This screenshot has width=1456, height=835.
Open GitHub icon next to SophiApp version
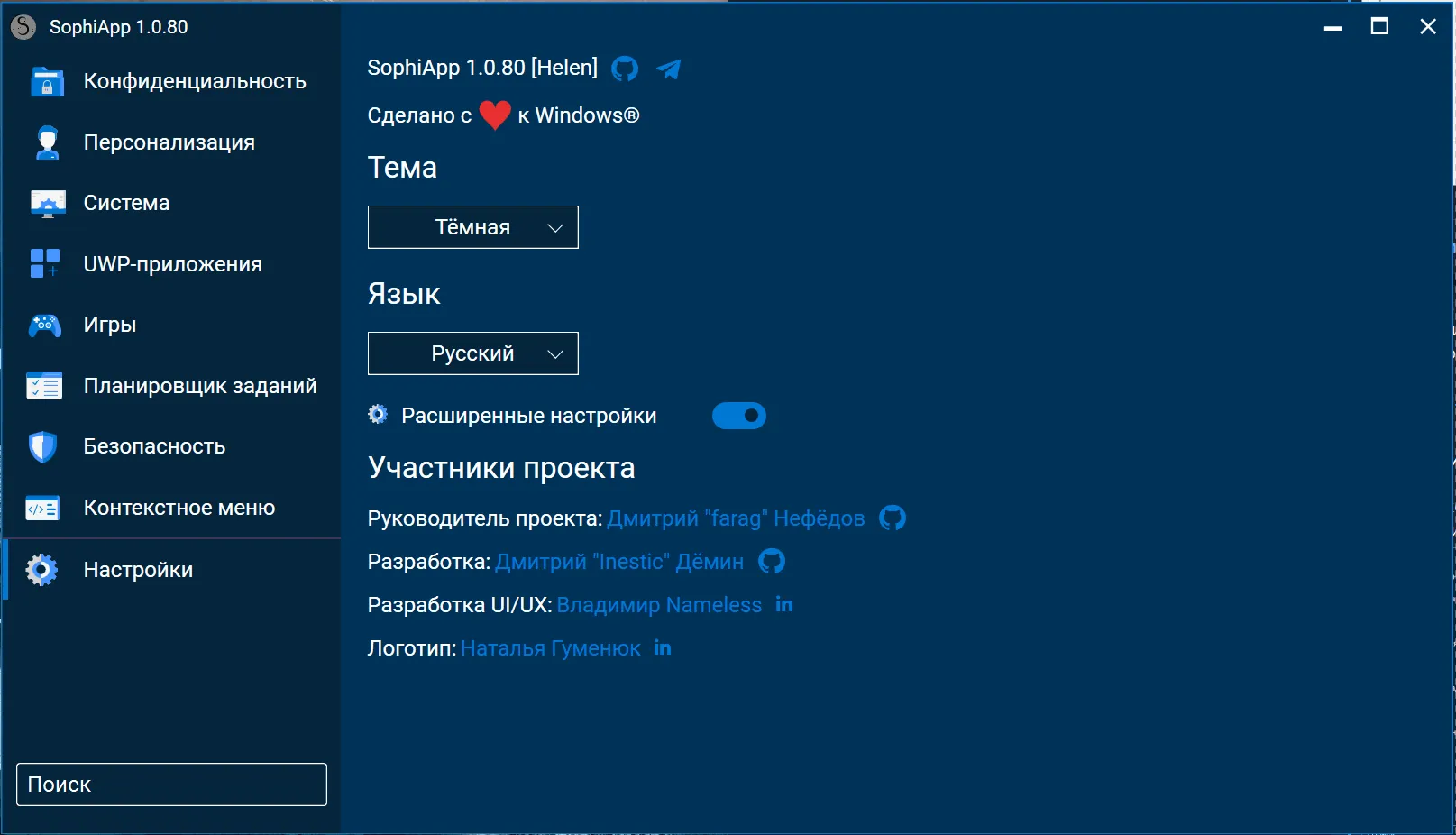pyautogui.click(x=625, y=69)
